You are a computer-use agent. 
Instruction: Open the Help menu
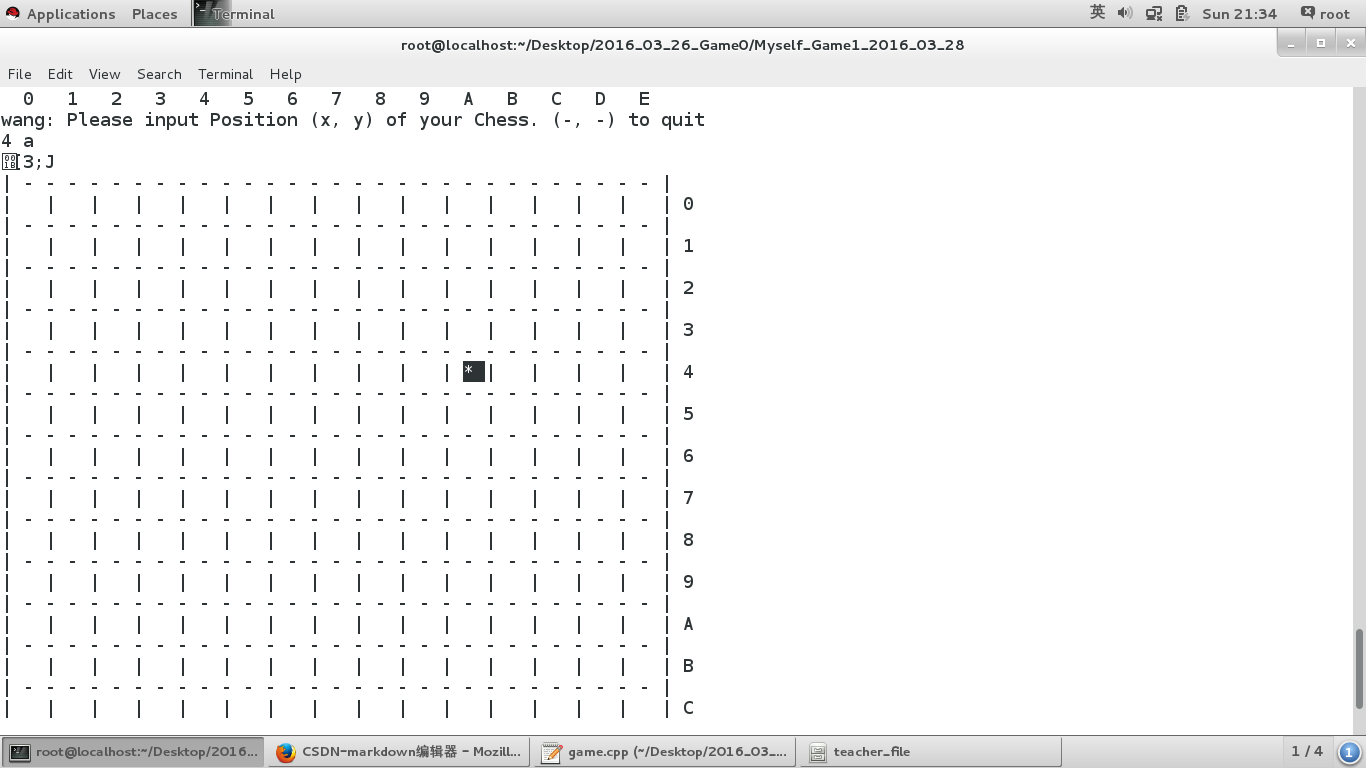(285, 74)
